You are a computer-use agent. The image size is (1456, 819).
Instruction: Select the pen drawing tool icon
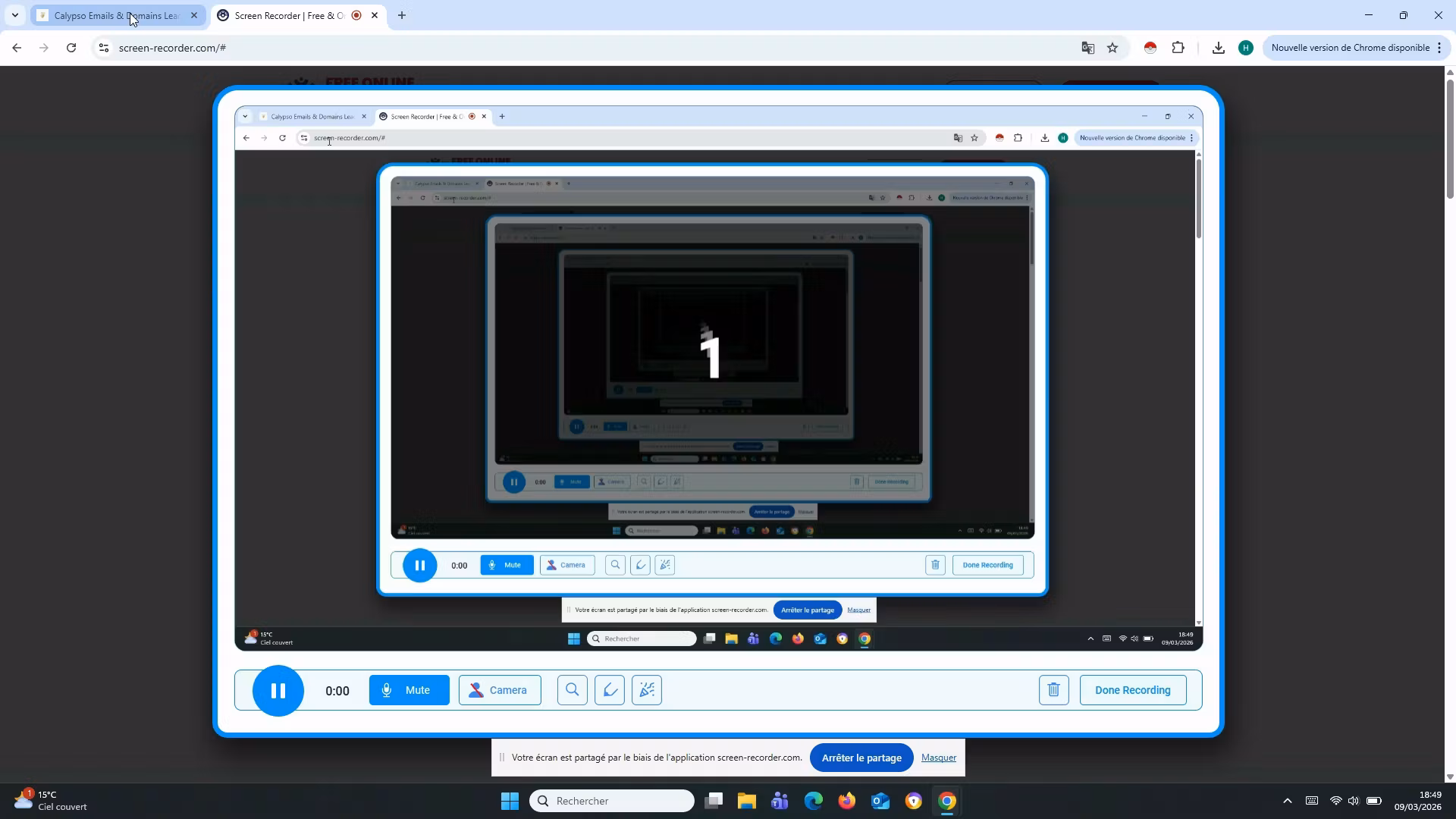tap(610, 690)
